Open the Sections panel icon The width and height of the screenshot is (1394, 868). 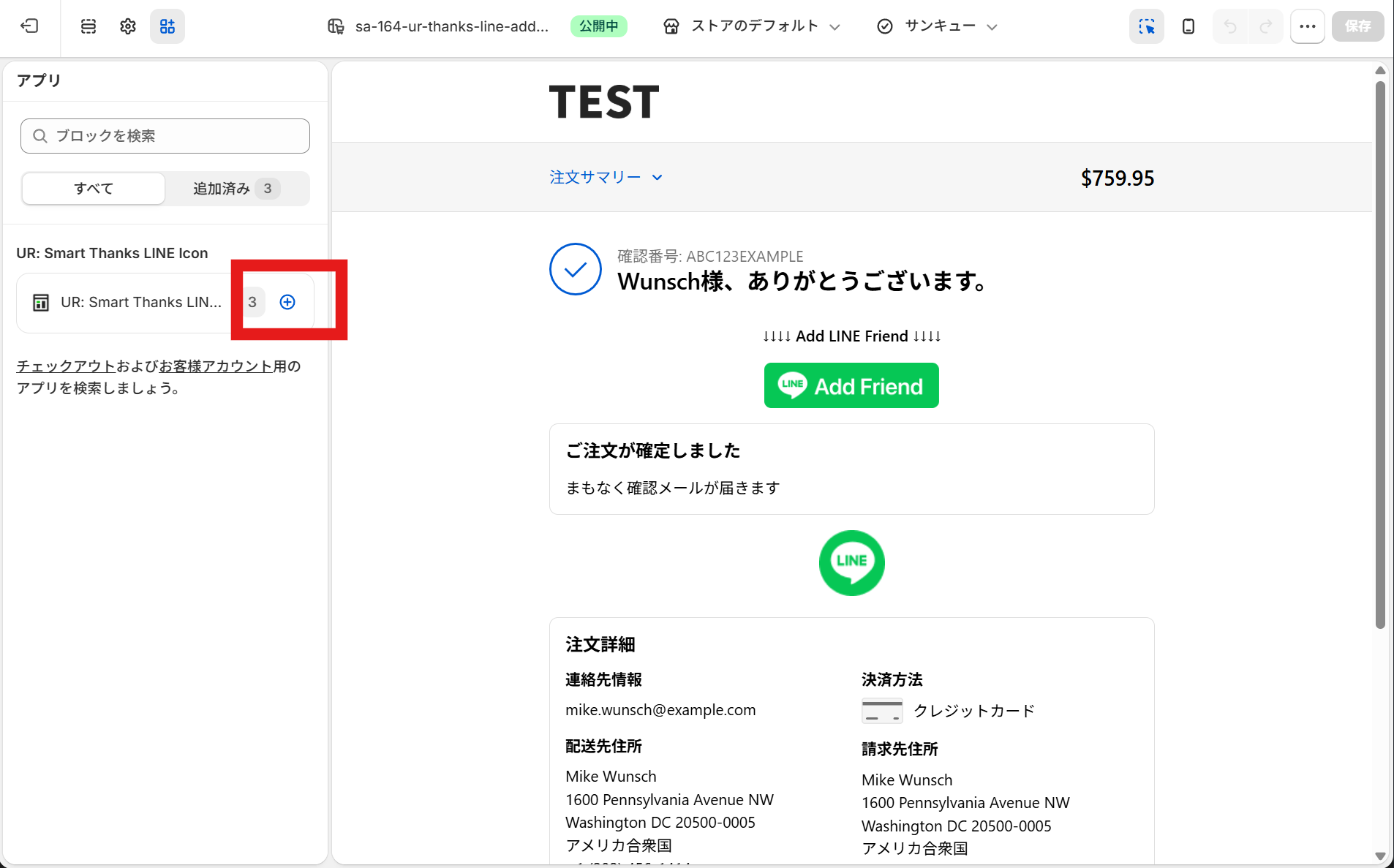(x=88, y=26)
